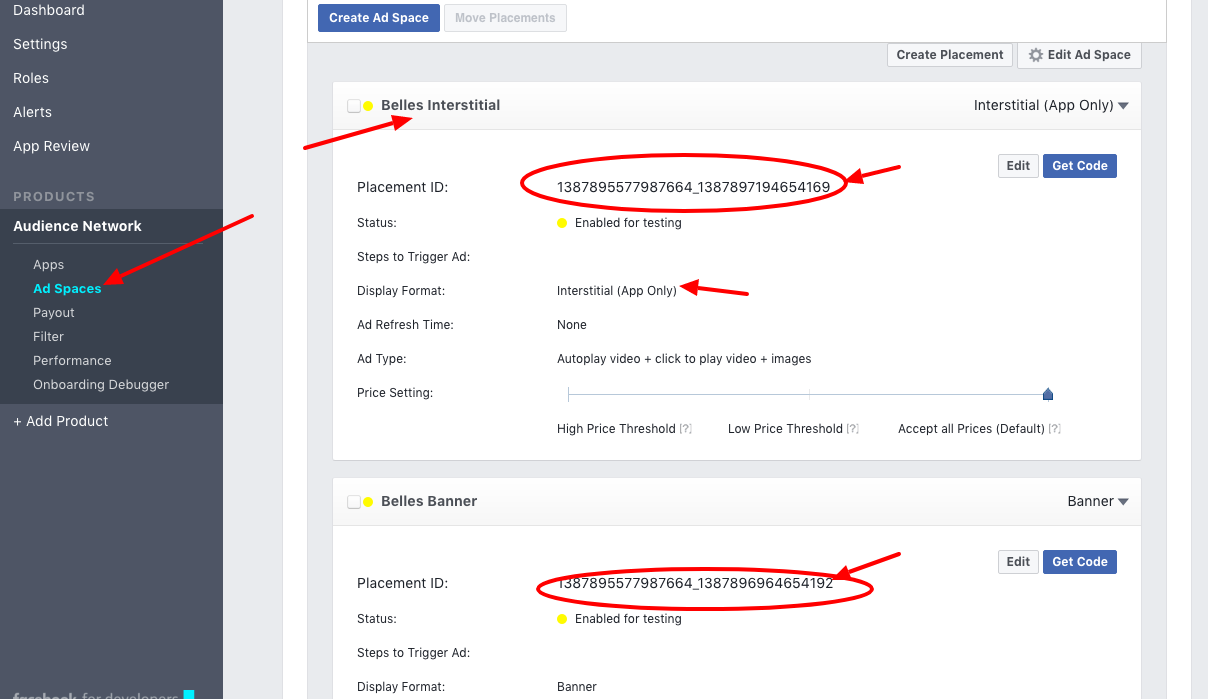Click Low Price Threshold label

point(785,429)
